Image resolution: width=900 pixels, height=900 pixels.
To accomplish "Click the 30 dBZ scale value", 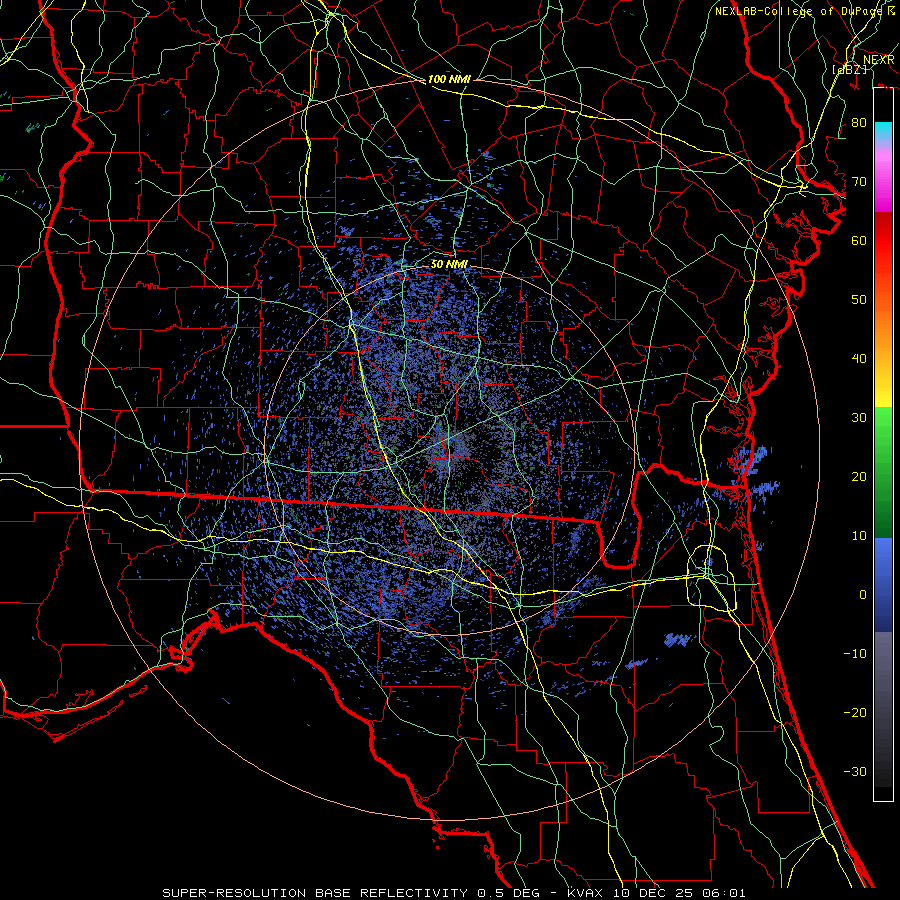I will click(x=859, y=418).
